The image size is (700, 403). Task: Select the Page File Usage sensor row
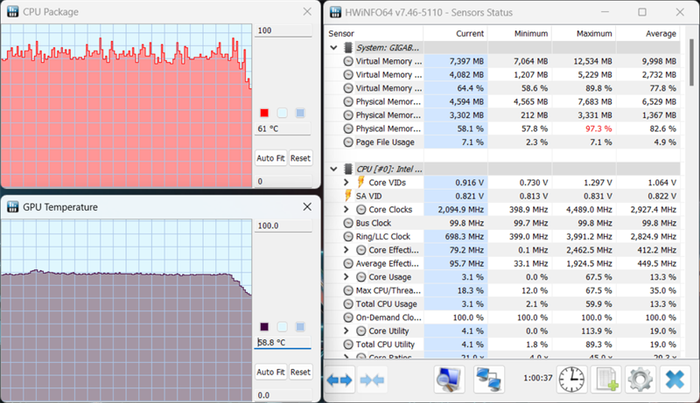384,142
